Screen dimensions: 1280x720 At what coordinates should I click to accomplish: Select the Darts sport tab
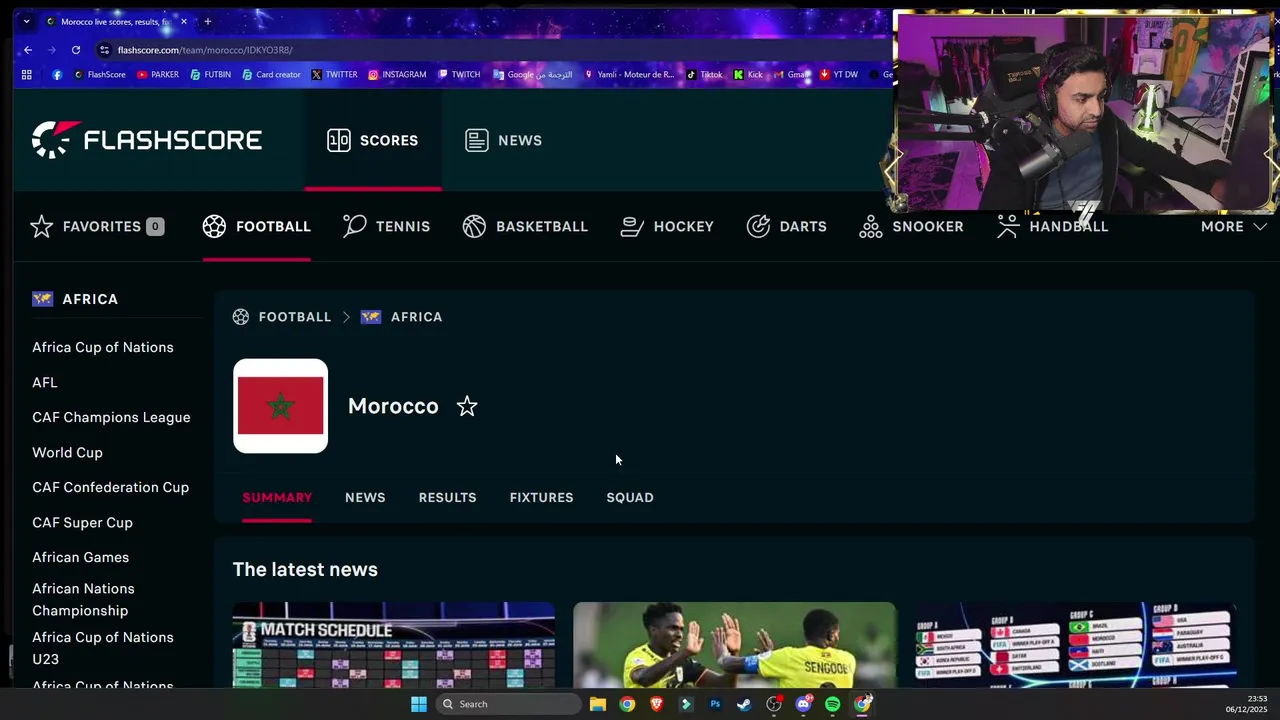[786, 227]
